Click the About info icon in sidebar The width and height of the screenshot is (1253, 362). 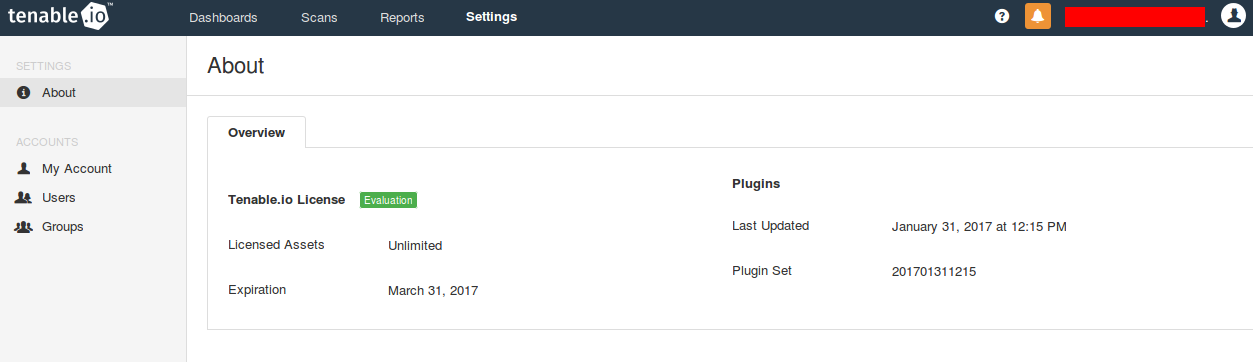click(24, 93)
